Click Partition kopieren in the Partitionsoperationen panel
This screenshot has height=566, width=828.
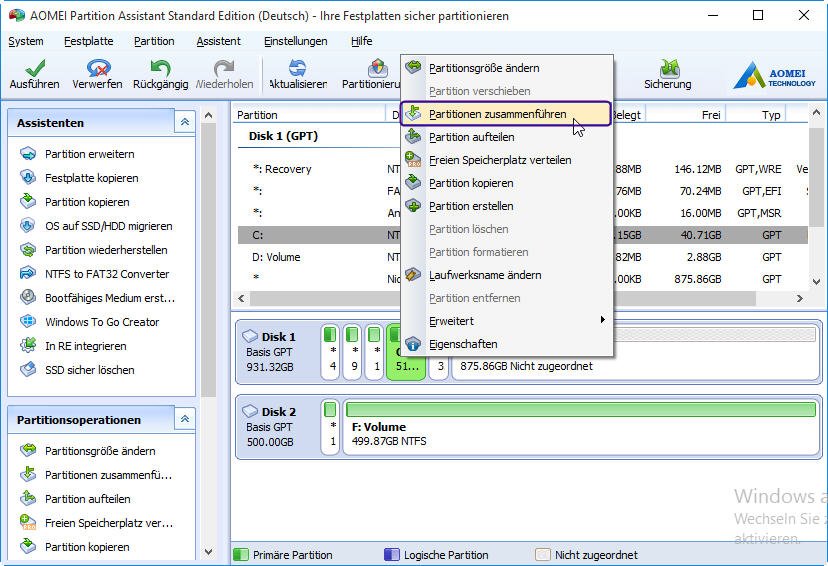(x=87, y=547)
